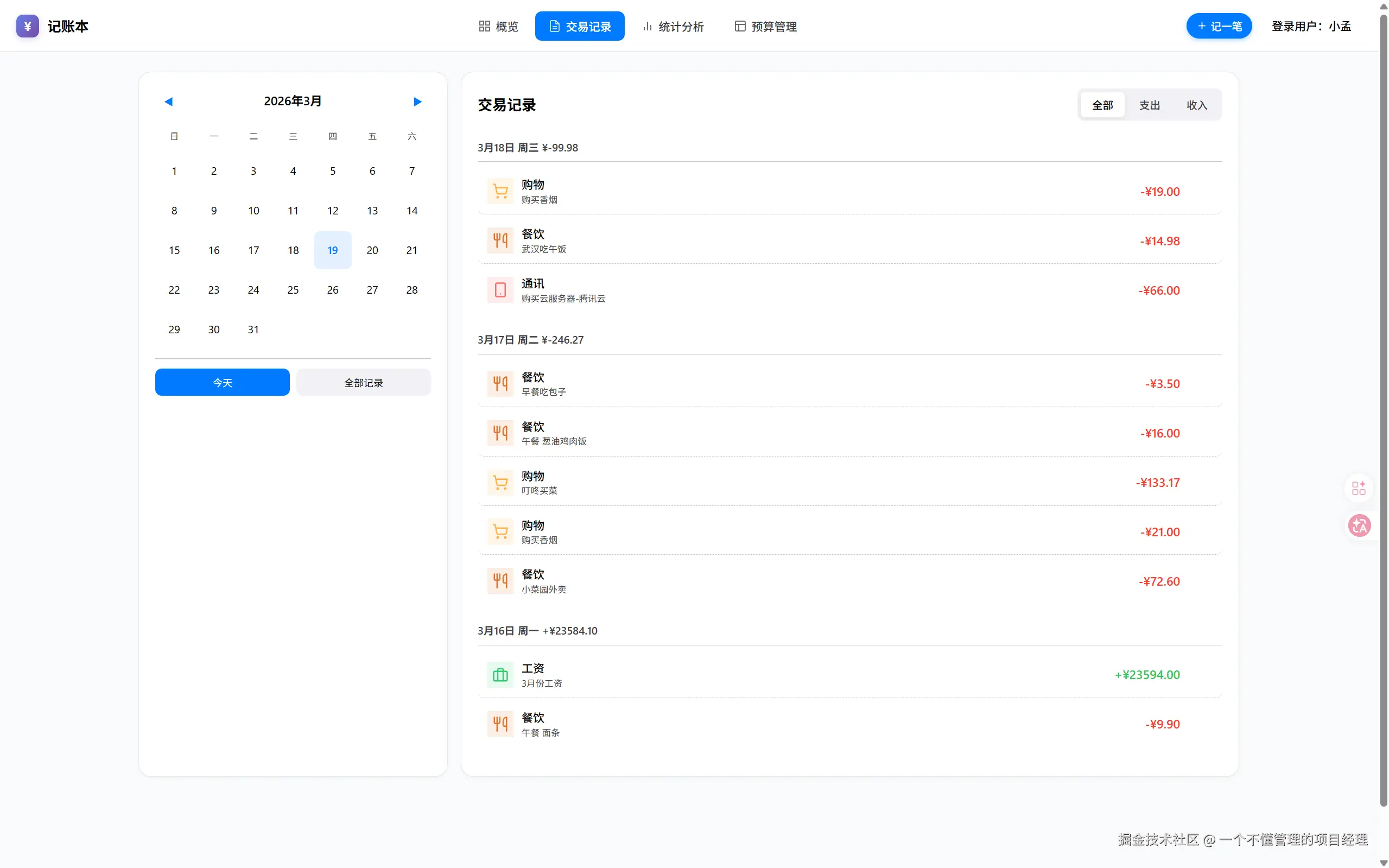Click the phone icon for 通讯 entry
1389x868 pixels.
tap(500, 290)
